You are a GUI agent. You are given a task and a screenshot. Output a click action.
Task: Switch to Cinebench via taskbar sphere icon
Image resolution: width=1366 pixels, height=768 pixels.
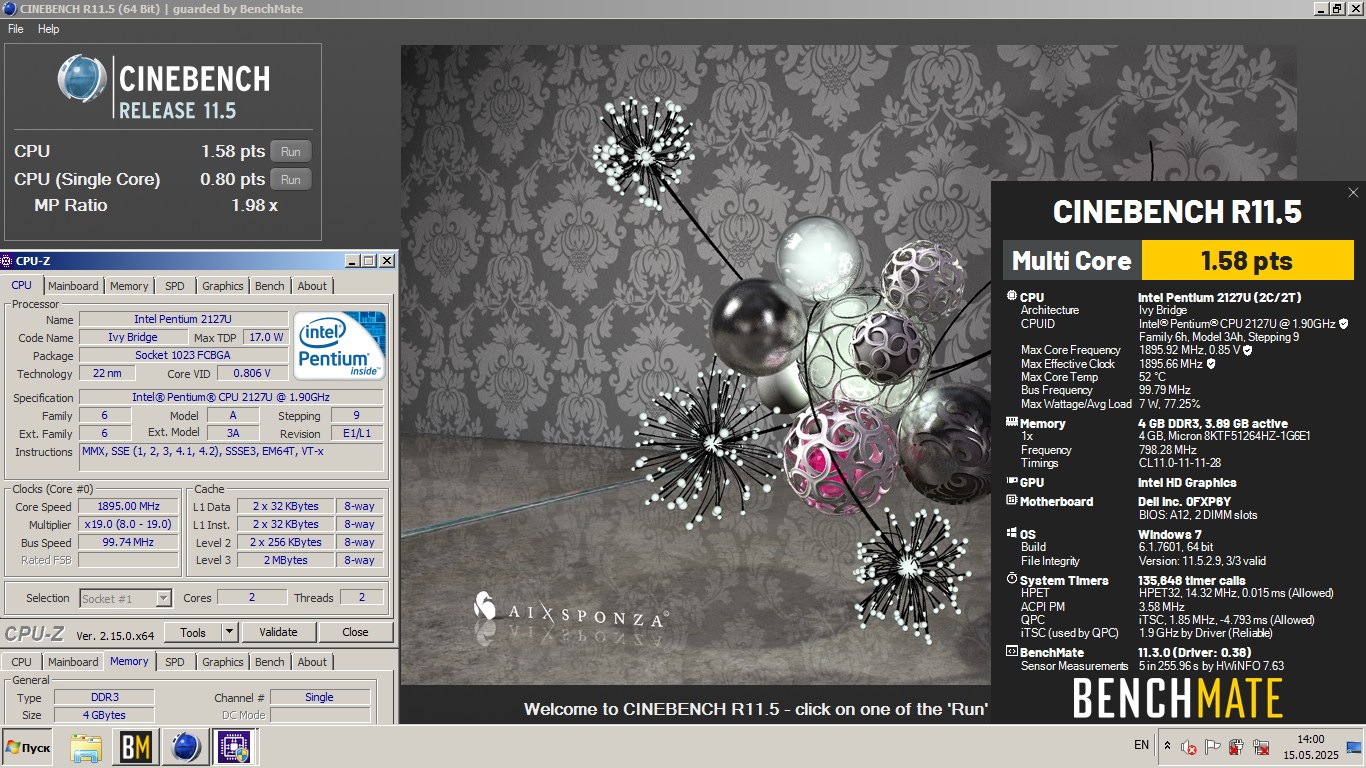[185, 747]
